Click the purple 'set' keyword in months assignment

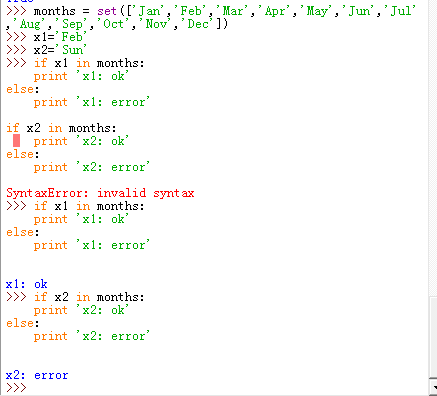107,11
